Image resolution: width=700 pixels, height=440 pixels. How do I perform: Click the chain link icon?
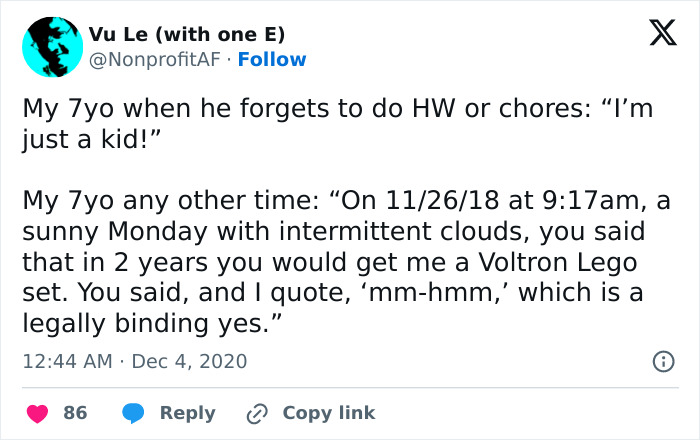click(257, 412)
